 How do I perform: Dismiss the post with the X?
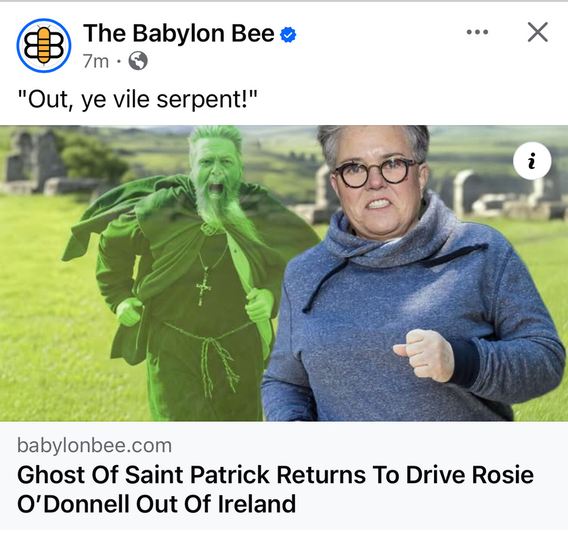click(538, 32)
